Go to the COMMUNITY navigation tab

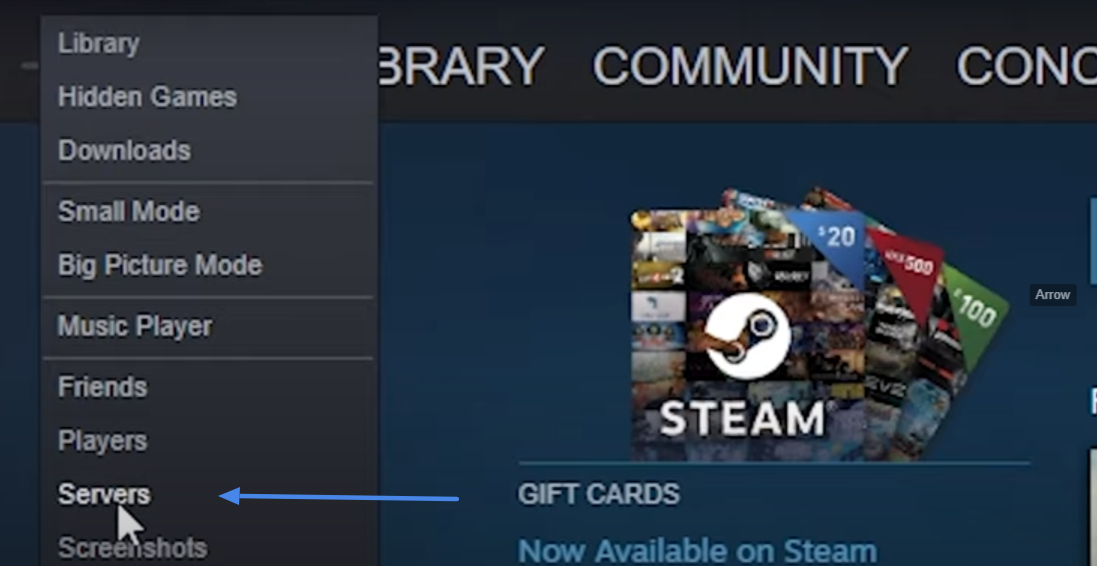coord(750,66)
